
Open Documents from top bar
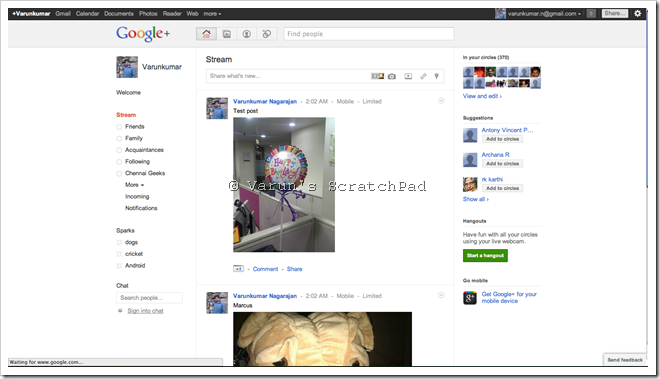click(x=119, y=13)
